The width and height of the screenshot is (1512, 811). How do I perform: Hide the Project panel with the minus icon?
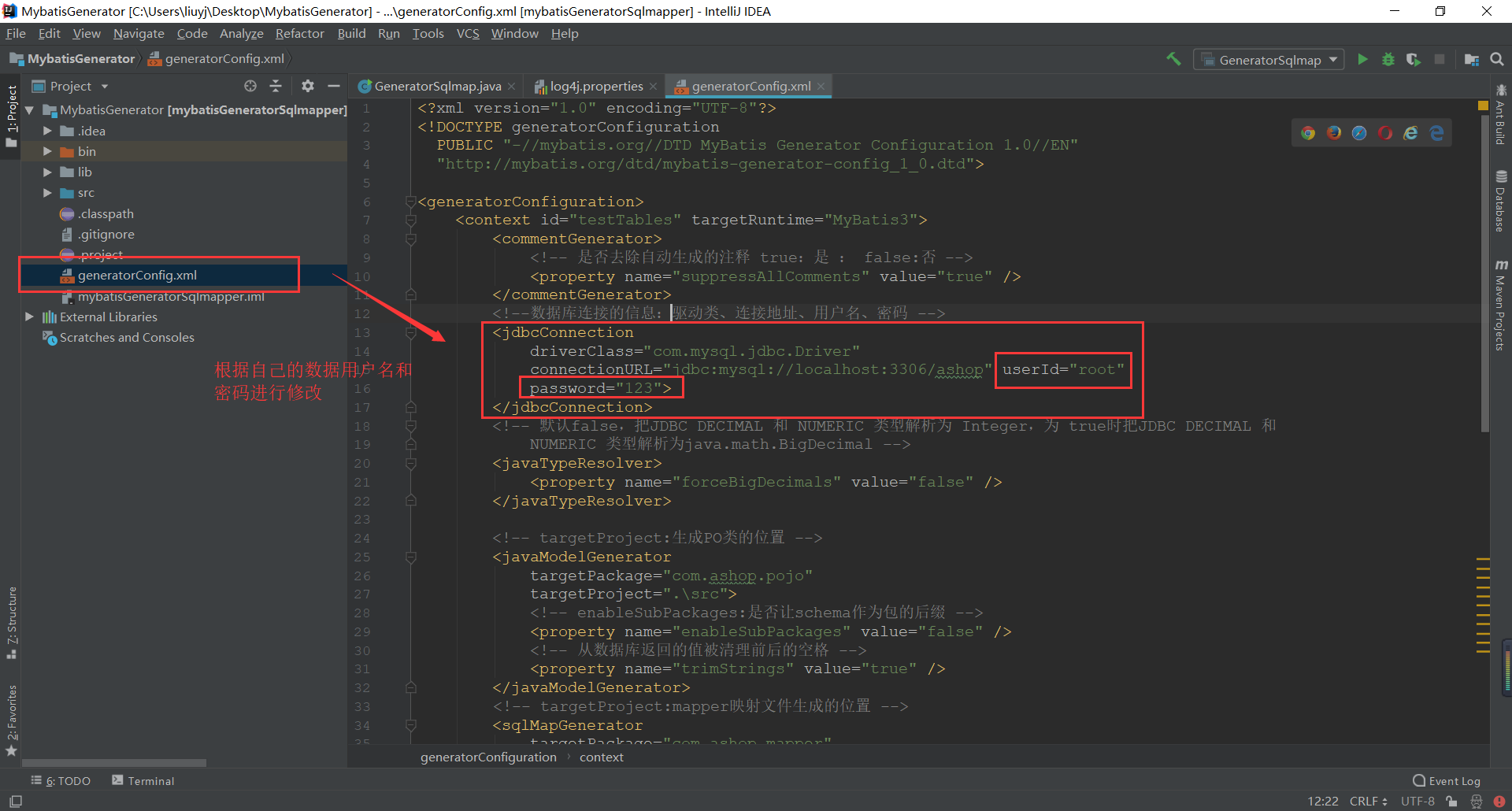[334, 86]
